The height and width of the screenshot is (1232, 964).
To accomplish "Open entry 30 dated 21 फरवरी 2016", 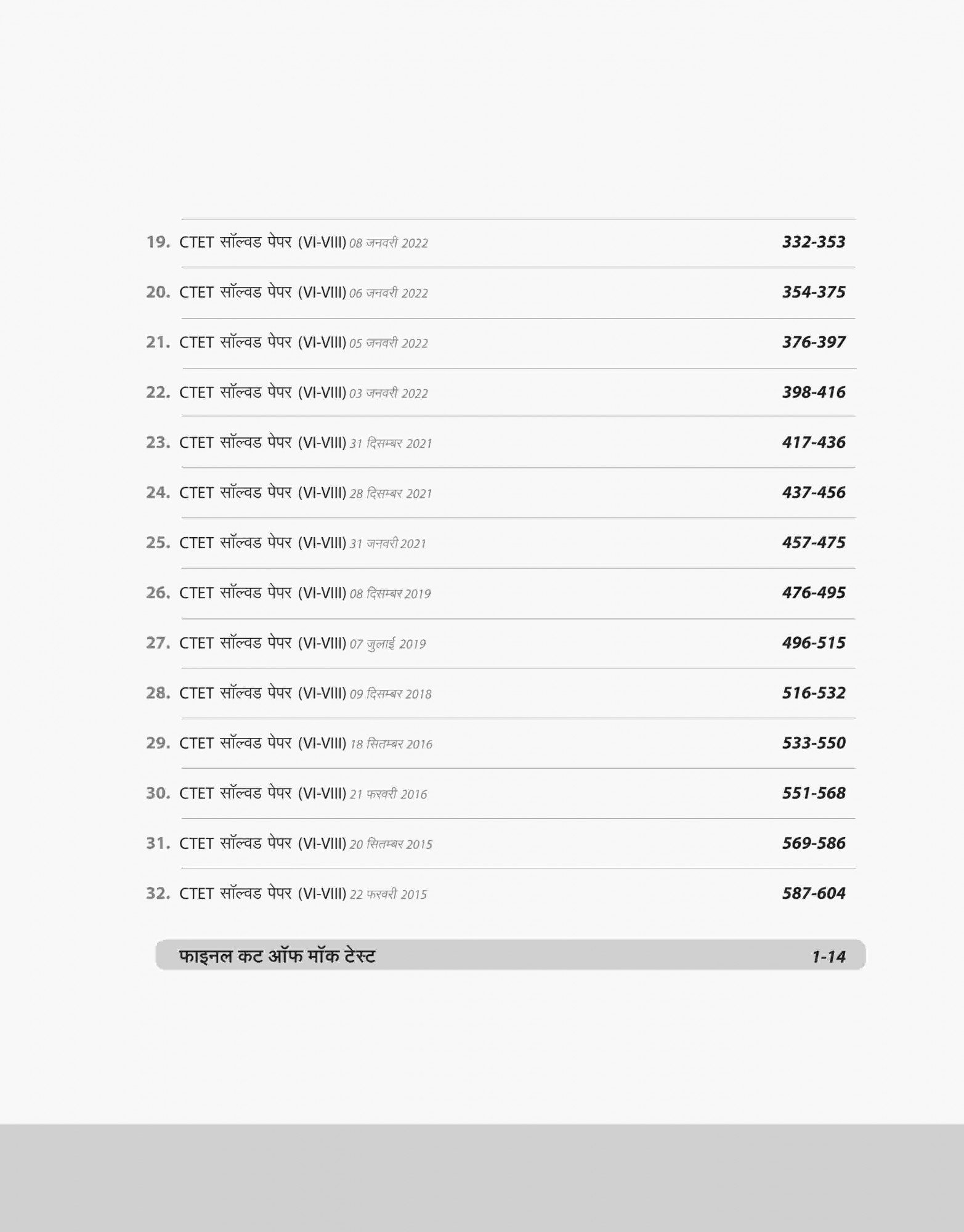I will (286, 793).
